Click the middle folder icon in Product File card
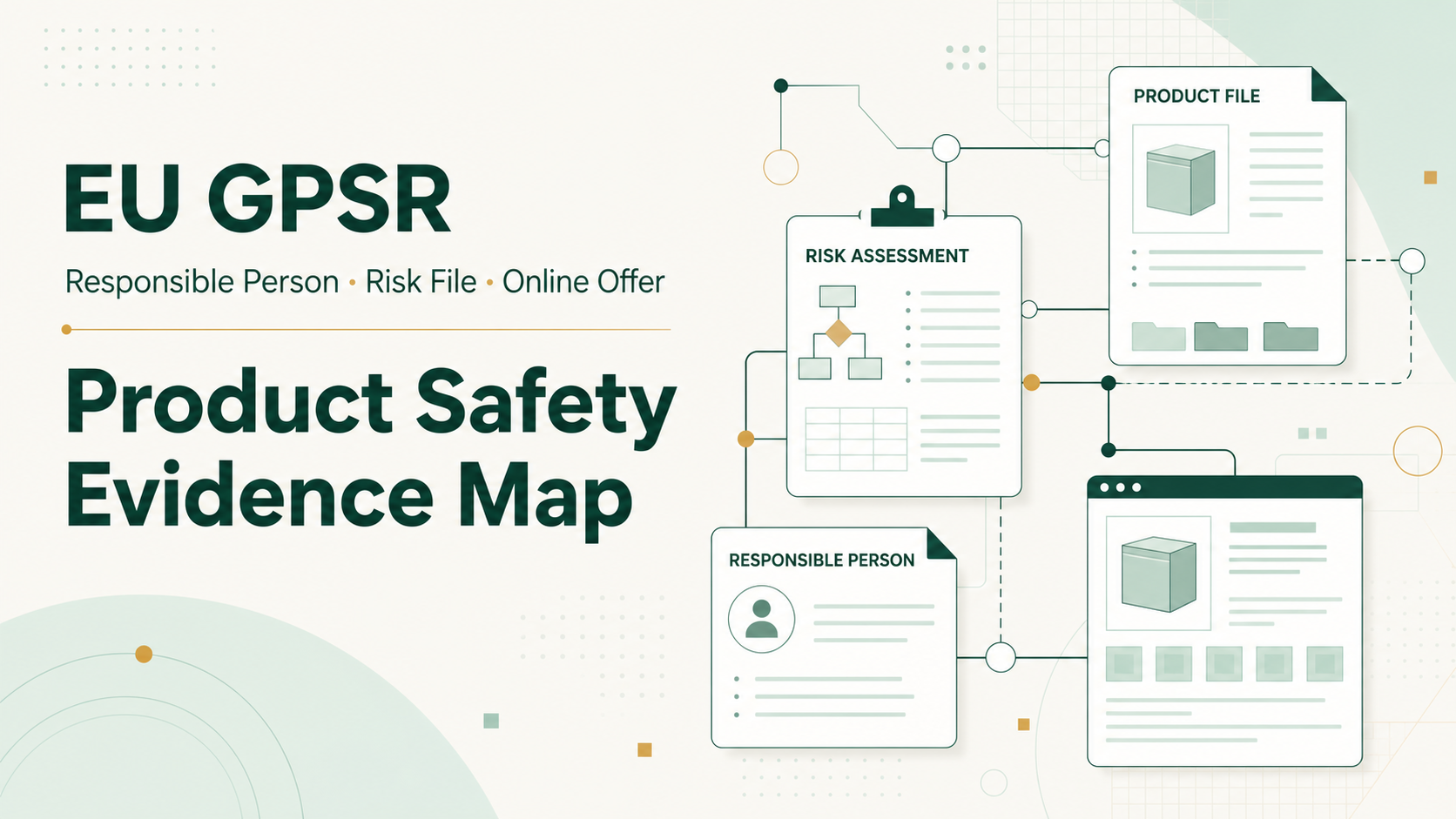This screenshot has height=819, width=1456. click(x=1221, y=336)
